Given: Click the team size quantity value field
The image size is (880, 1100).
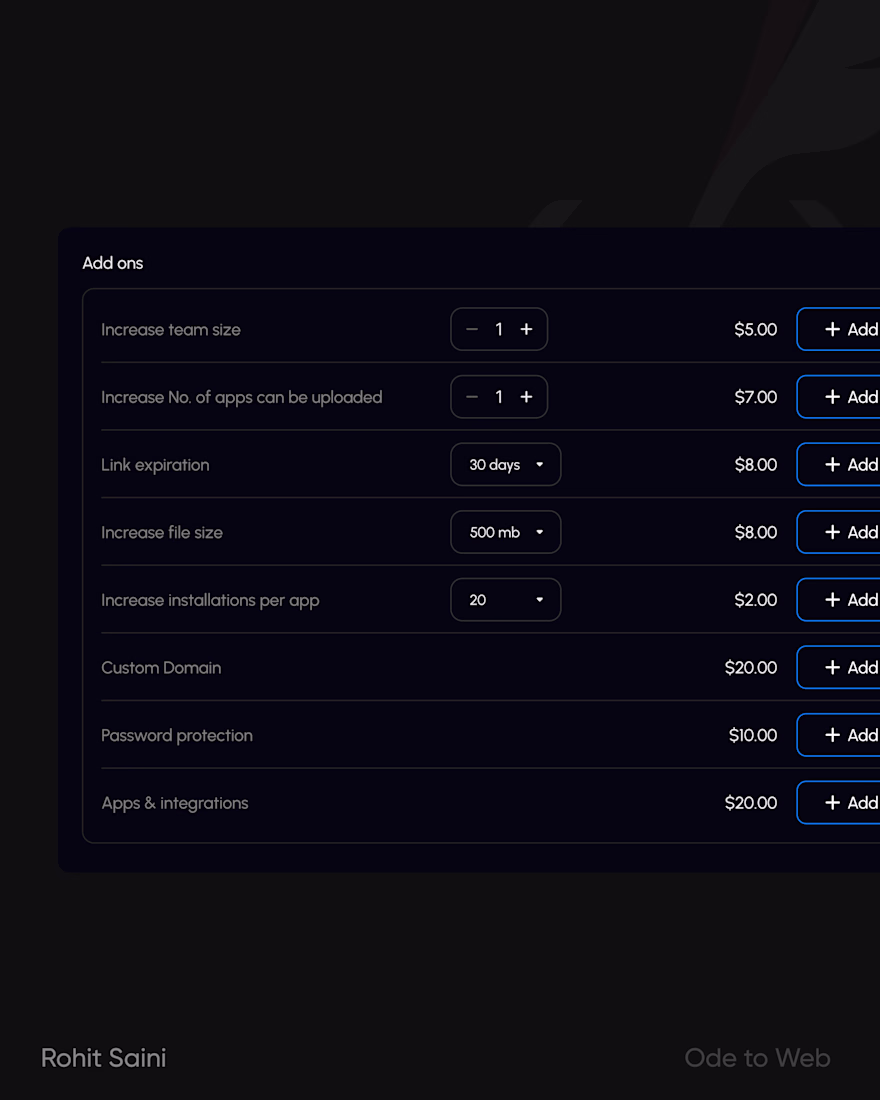Looking at the screenshot, I should (499, 329).
